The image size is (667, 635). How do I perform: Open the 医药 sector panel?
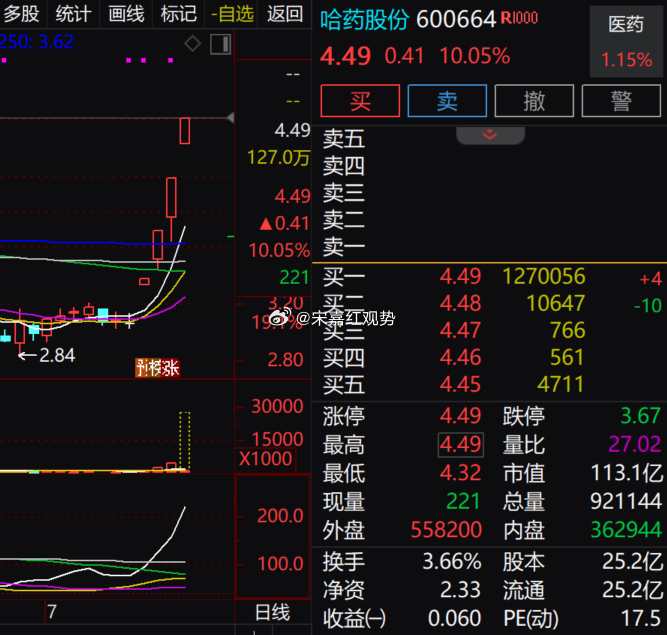click(626, 41)
